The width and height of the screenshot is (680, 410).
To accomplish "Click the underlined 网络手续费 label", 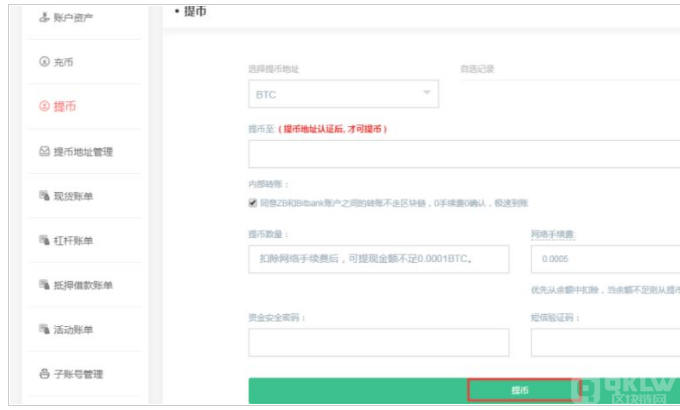I will coord(553,234).
